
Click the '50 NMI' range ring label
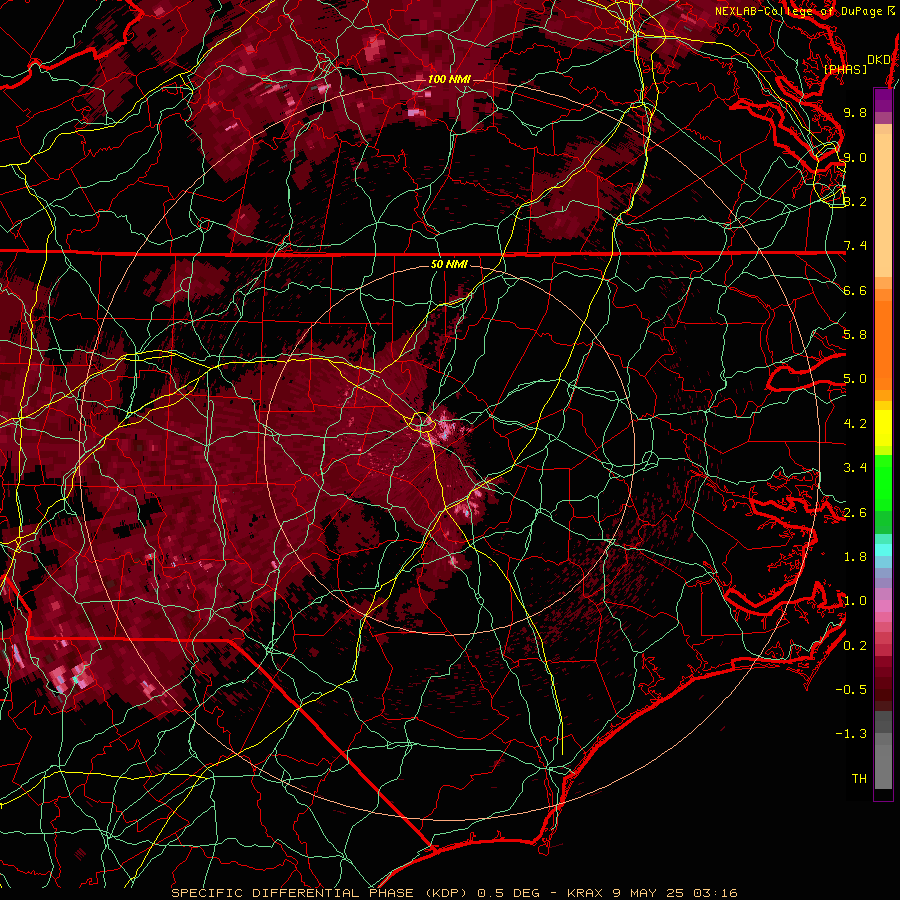click(449, 265)
